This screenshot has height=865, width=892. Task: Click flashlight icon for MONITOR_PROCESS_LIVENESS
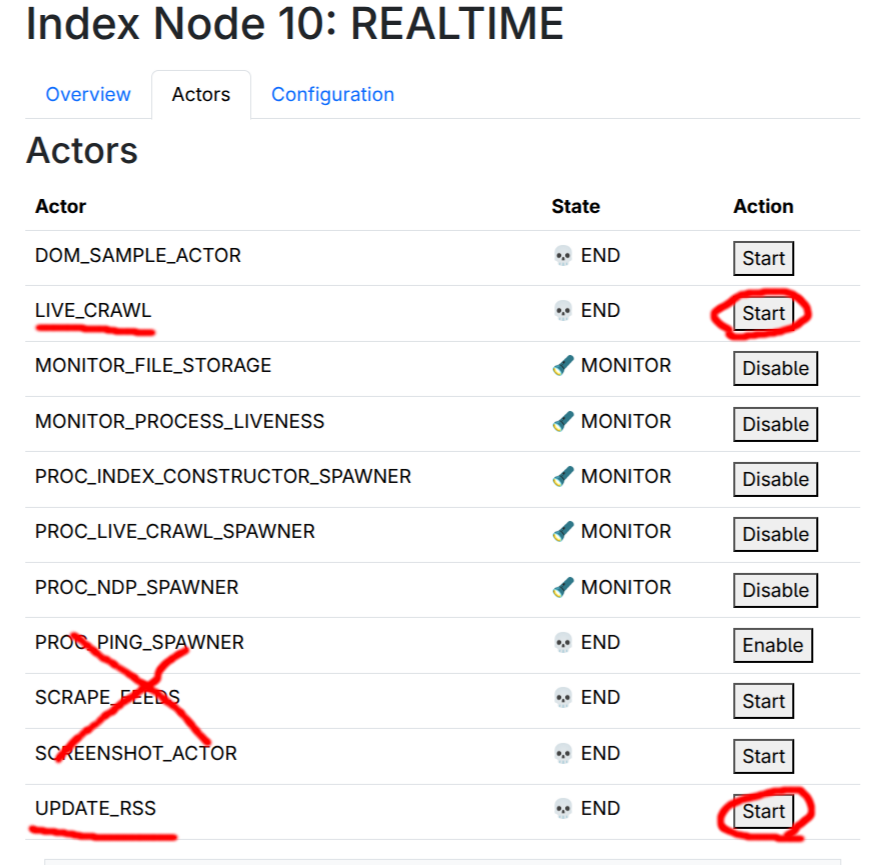tap(563, 422)
